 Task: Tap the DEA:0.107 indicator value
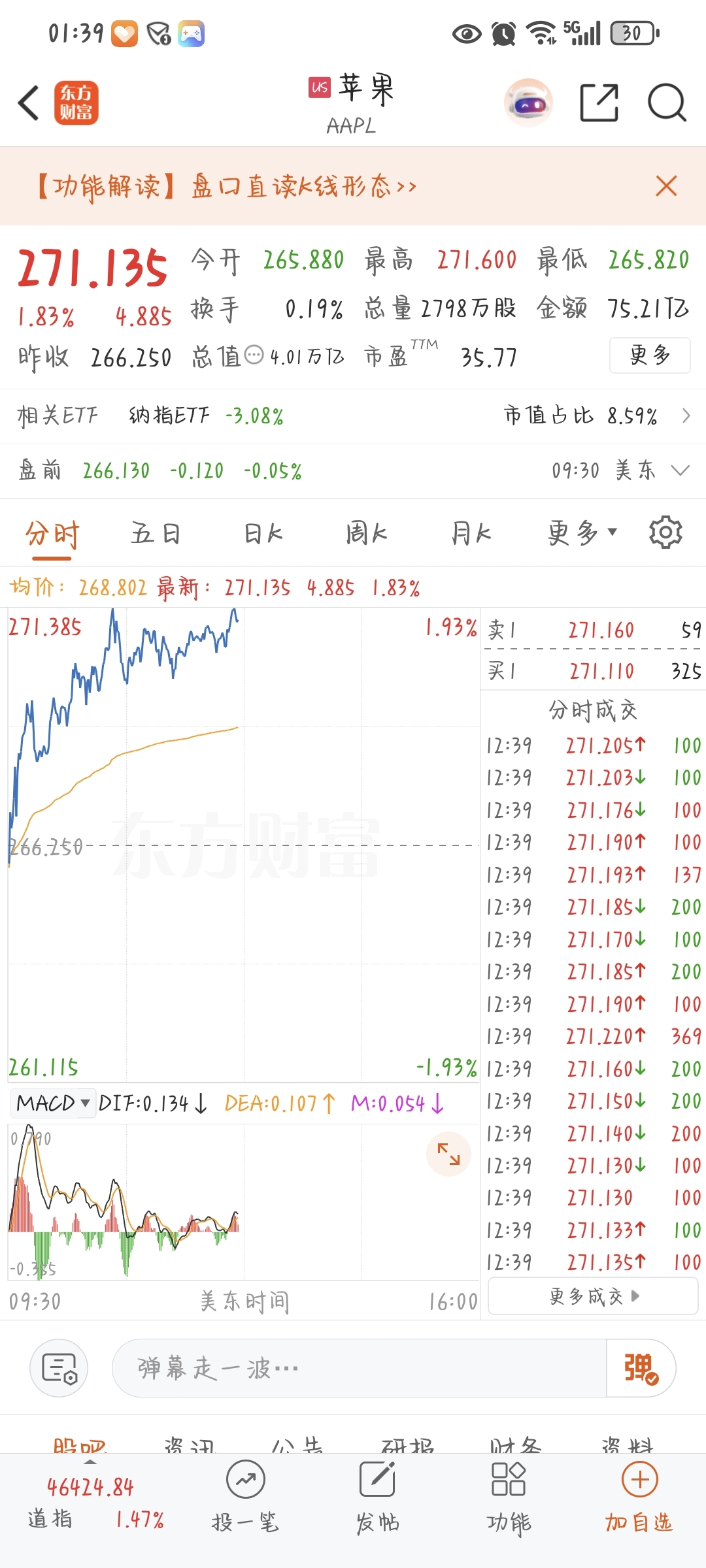[x=280, y=1103]
